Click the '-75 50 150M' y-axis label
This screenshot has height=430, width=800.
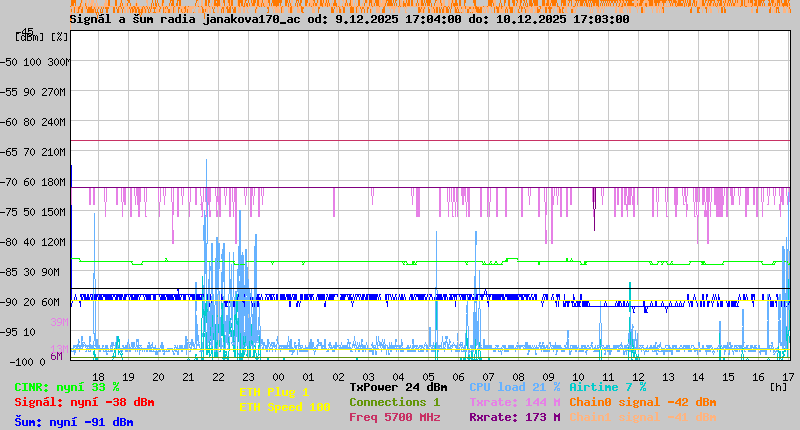pyautogui.click(x=33, y=212)
